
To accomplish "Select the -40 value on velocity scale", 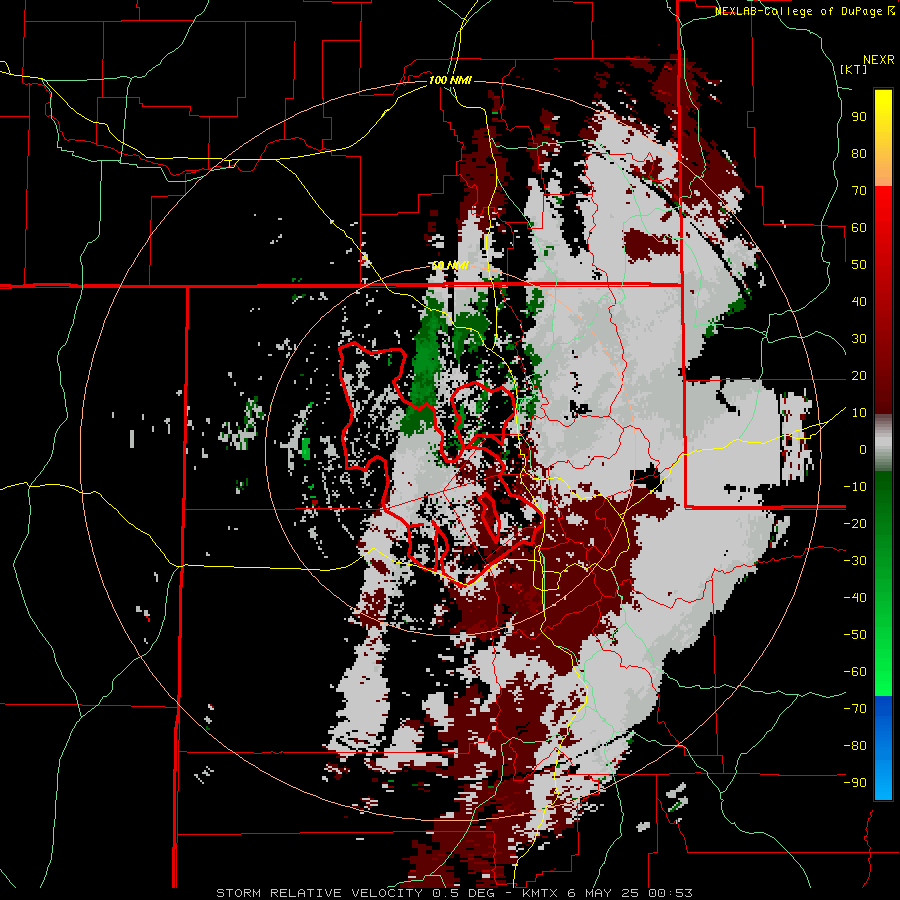I will (x=855, y=598).
